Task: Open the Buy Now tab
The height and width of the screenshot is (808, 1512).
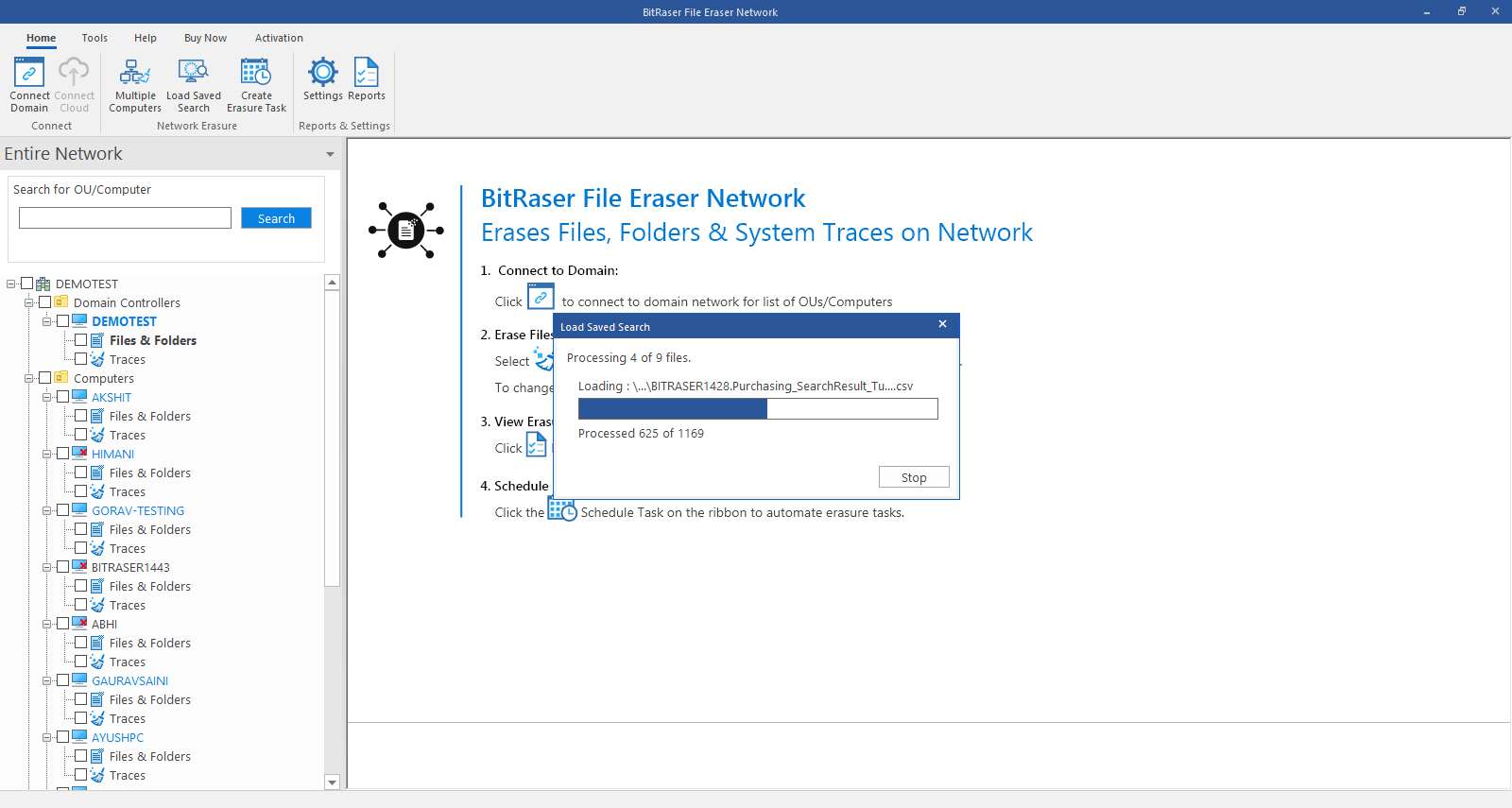Action: [x=205, y=38]
